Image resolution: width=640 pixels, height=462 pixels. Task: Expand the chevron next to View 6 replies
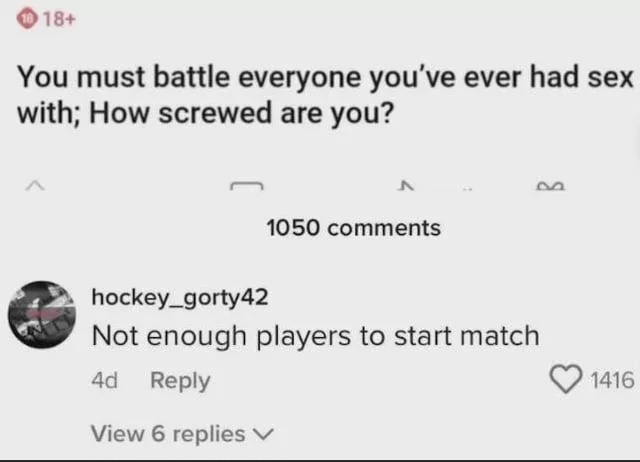264,434
